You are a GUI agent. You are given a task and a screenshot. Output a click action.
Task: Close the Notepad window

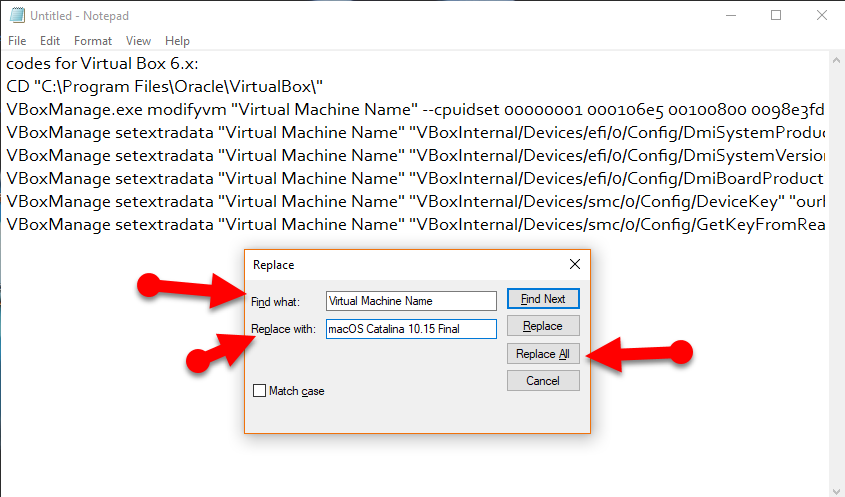click(x=821, y=16)
